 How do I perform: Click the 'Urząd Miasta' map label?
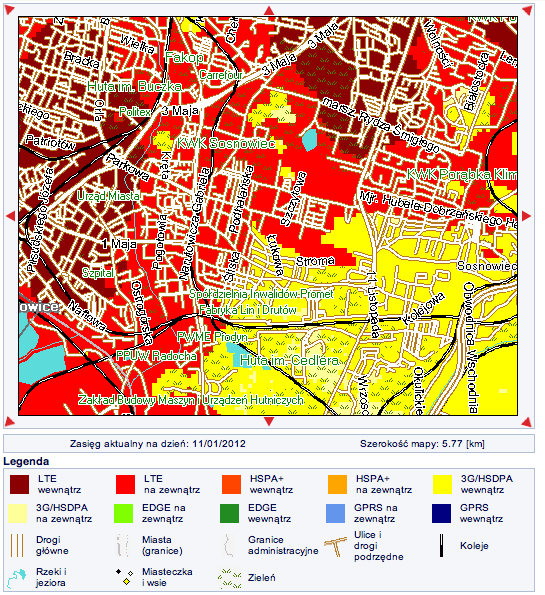(x=109, y=196)
